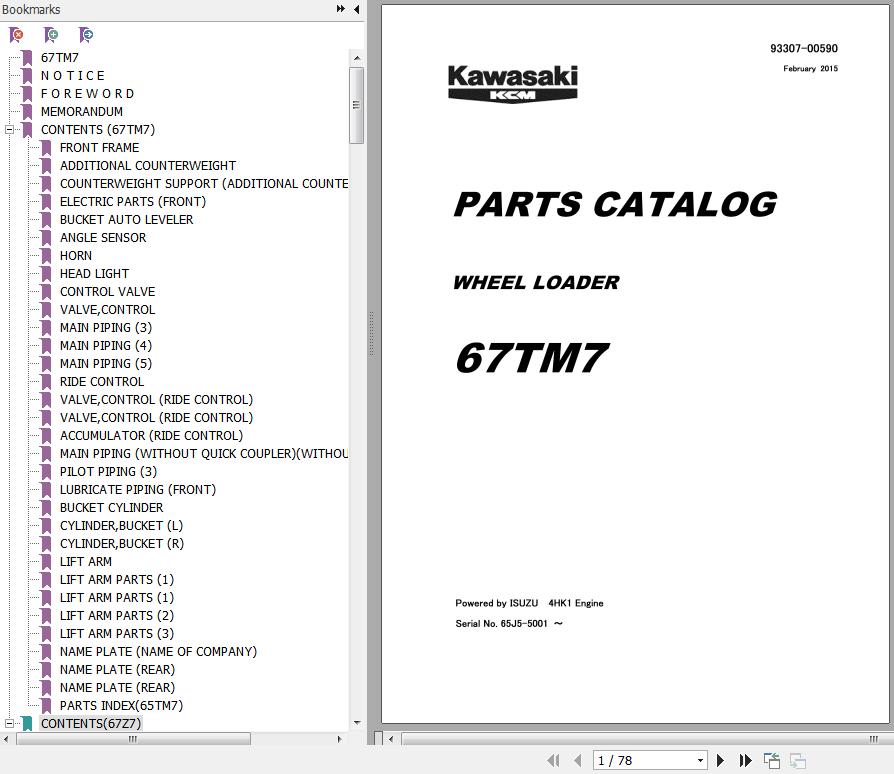Click the previous view icon beside the last-page button
Image resolution: width=894 pixels, height=774 pixels.
tap(771, 760)
